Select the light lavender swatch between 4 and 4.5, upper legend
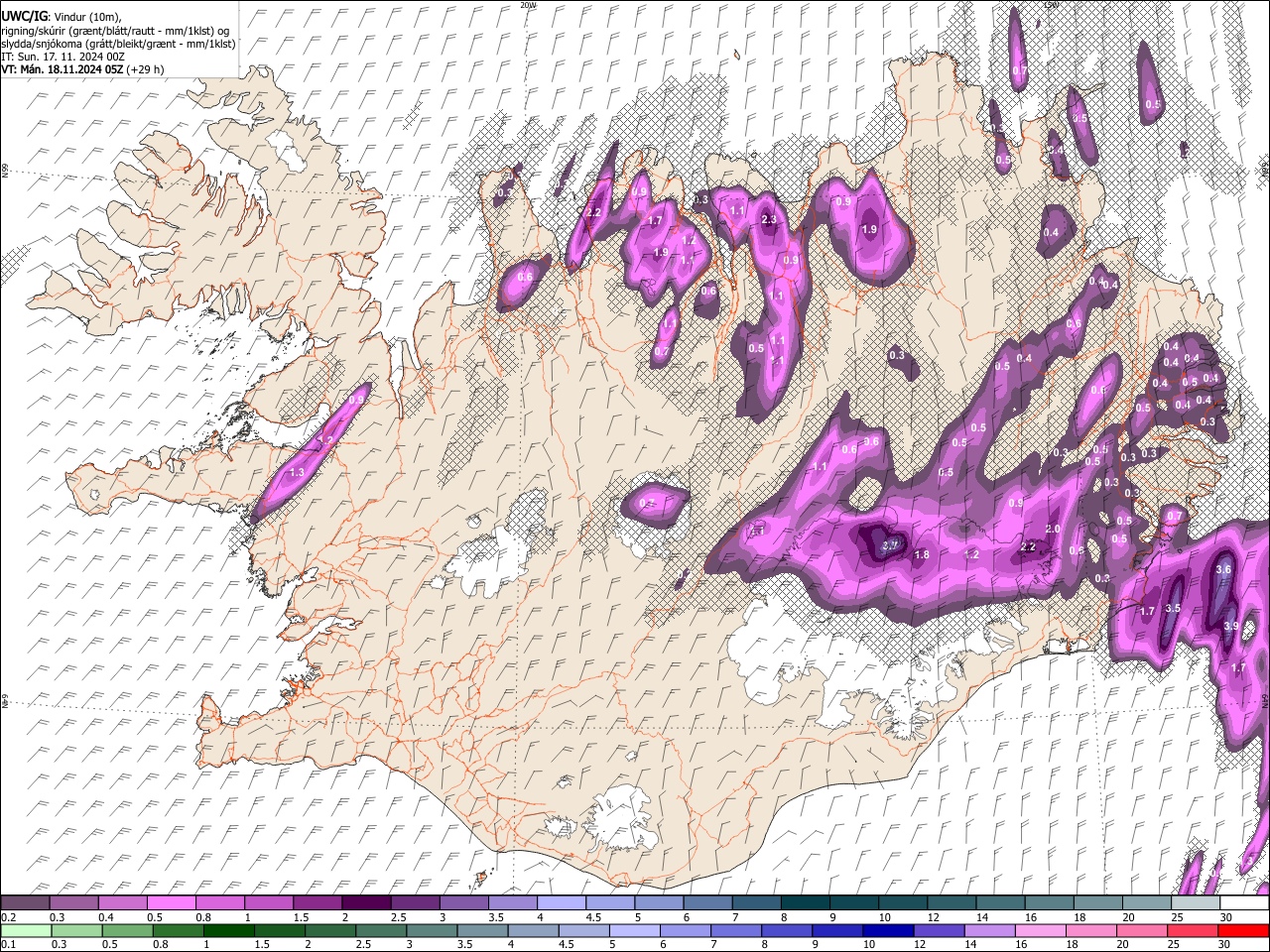 coord(560,902)
